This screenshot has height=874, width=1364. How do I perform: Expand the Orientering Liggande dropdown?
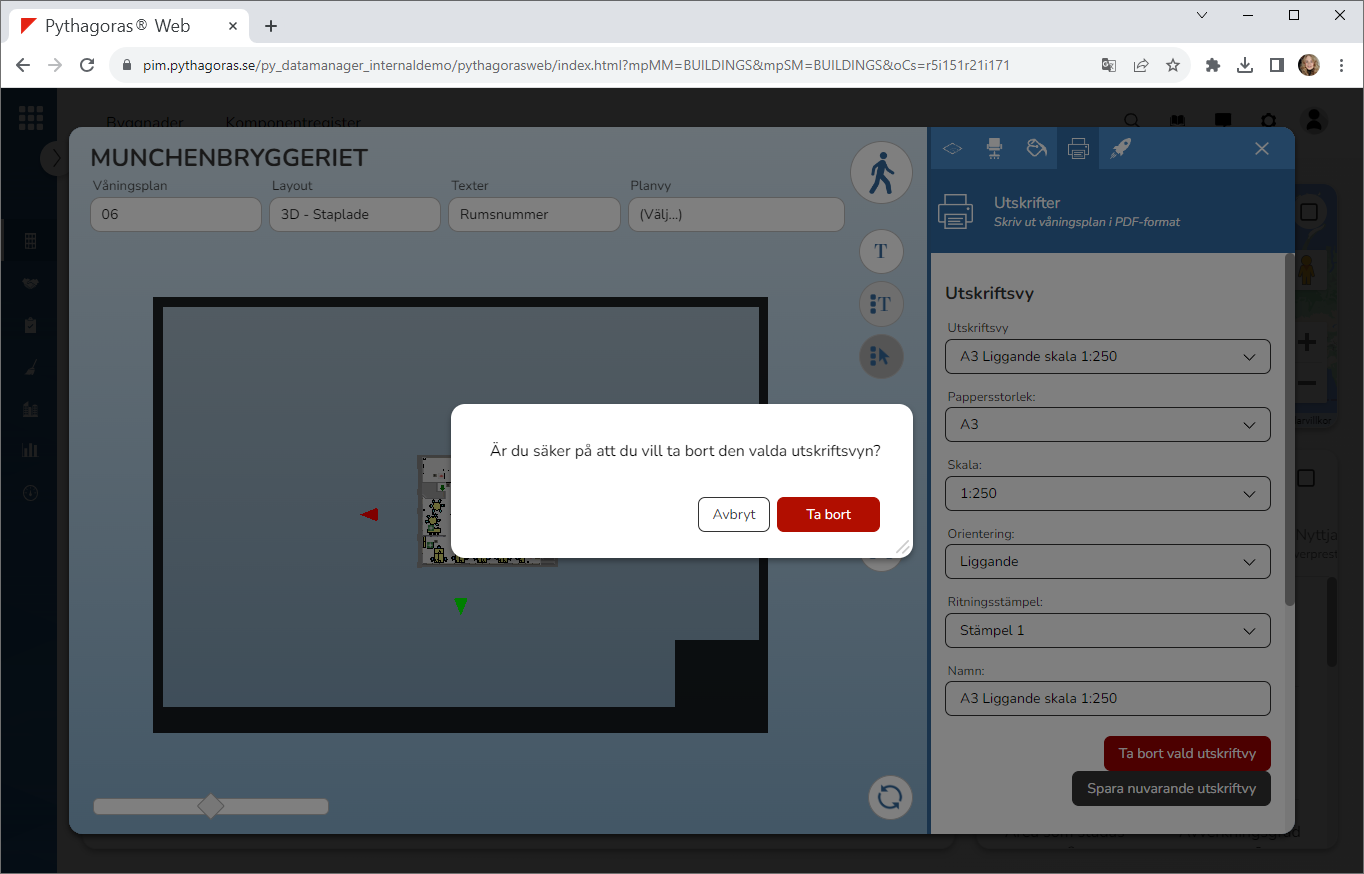pos(1107,562)
